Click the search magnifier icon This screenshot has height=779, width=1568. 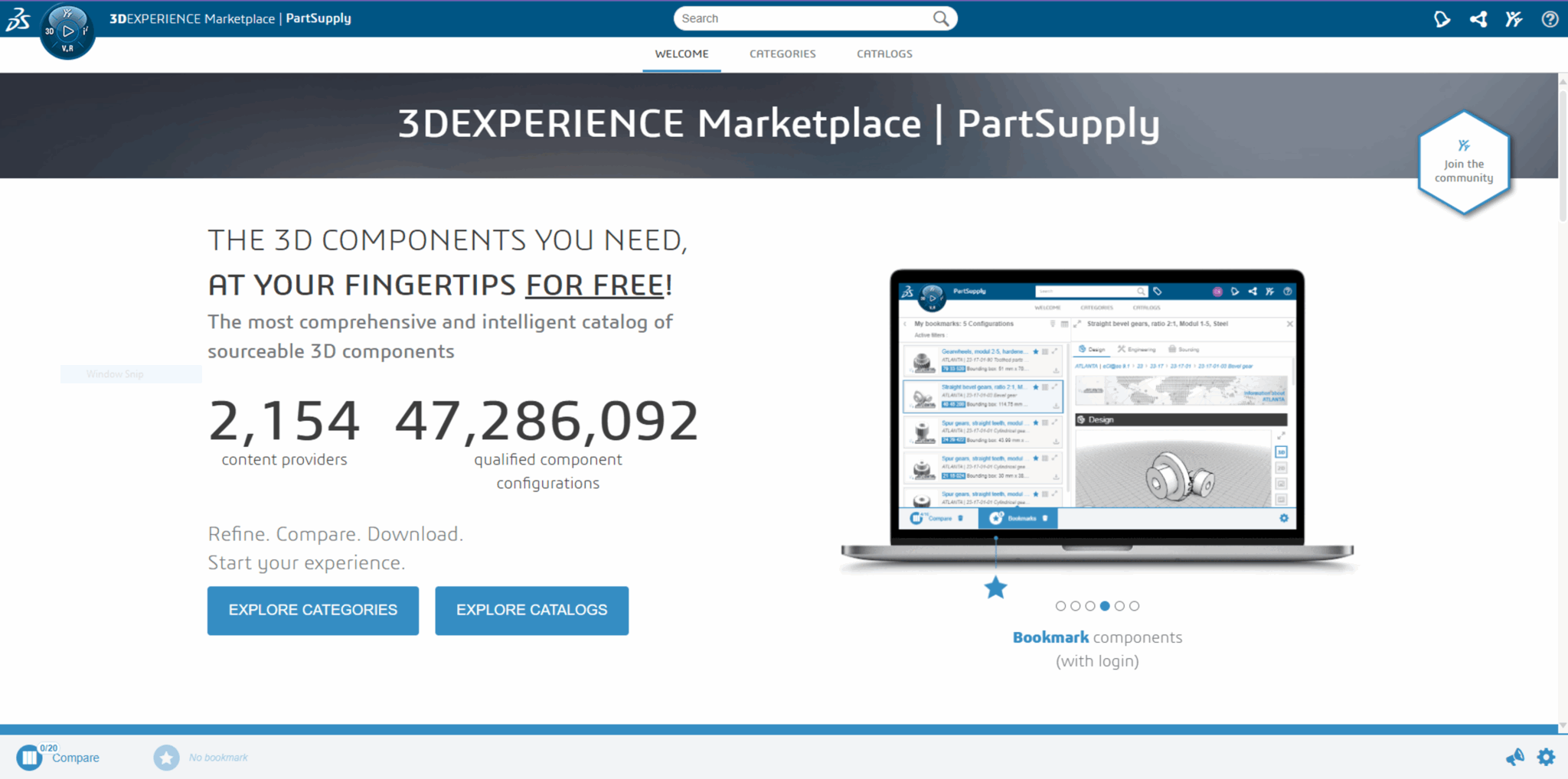[942, 18]
